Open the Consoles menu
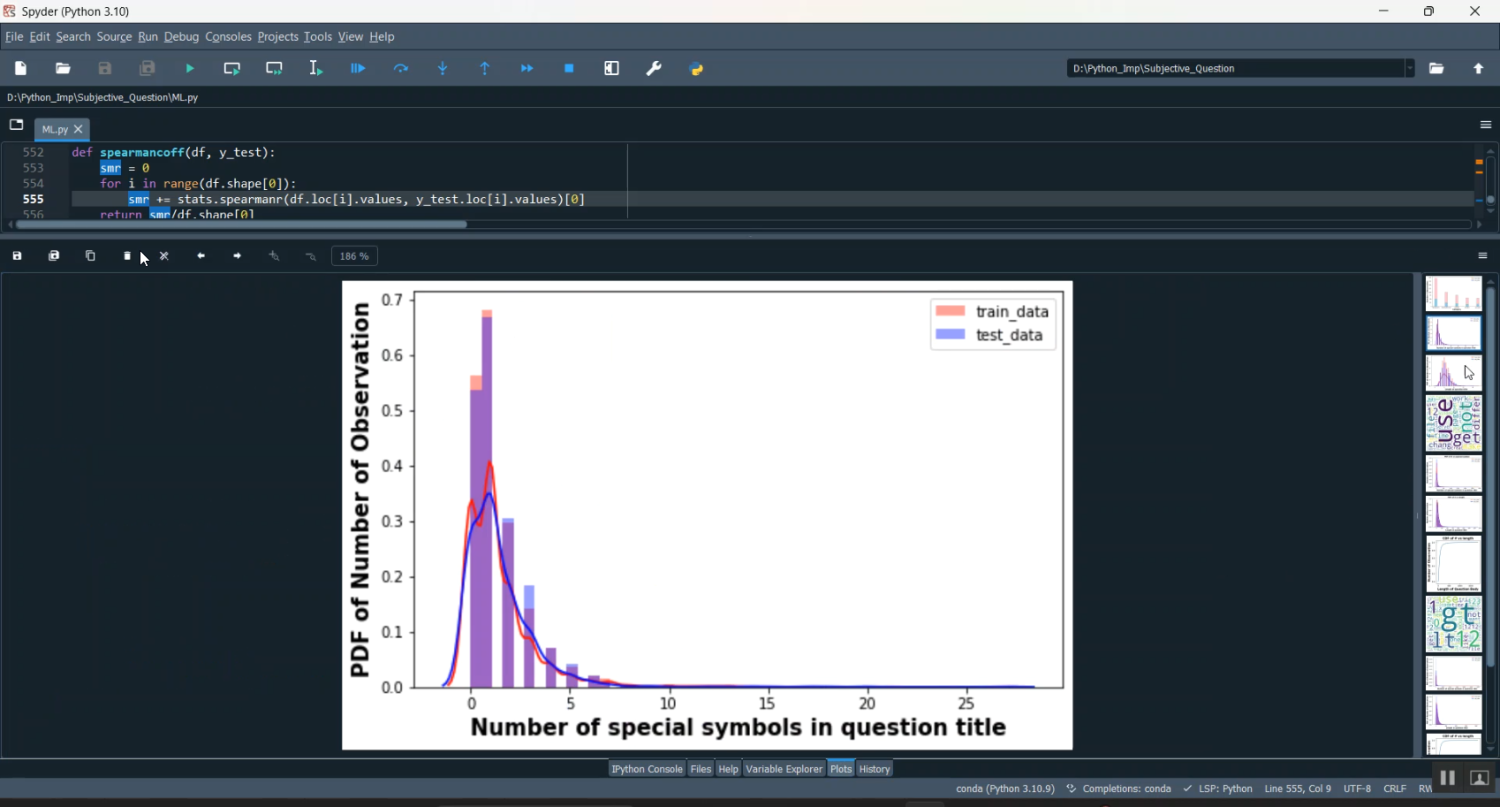The image size is (1500, 807). pyautogui.click(x=228, y=37)
